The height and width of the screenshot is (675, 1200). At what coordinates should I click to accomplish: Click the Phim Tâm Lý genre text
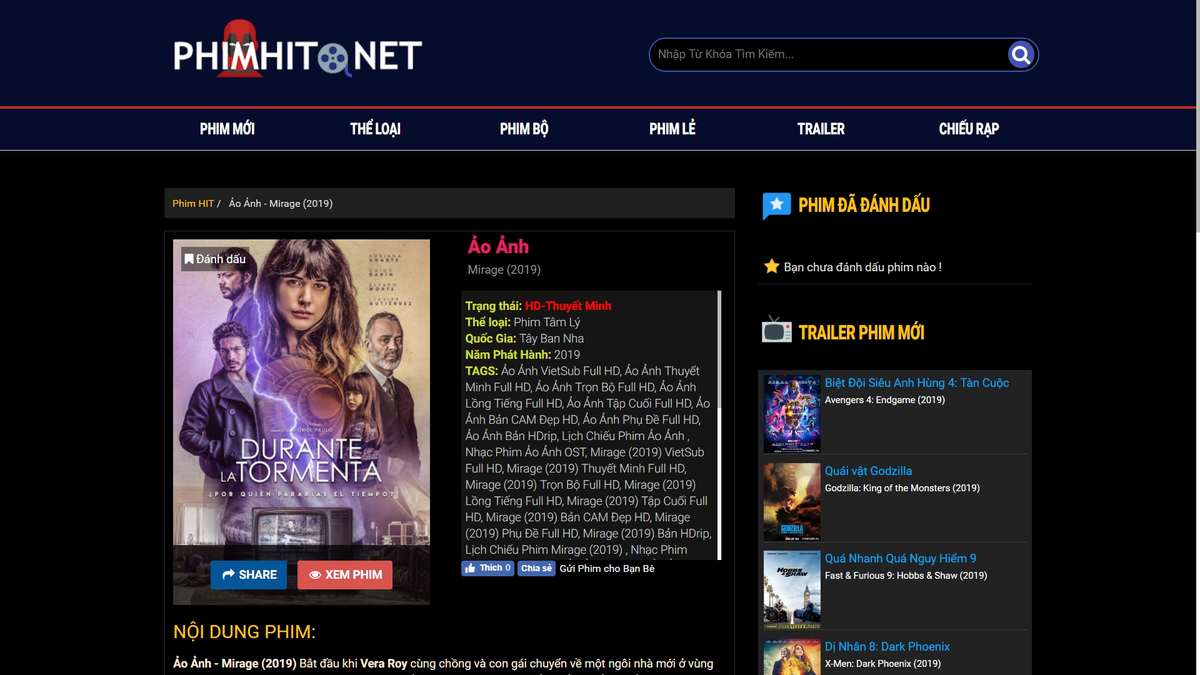click(546, 322)
